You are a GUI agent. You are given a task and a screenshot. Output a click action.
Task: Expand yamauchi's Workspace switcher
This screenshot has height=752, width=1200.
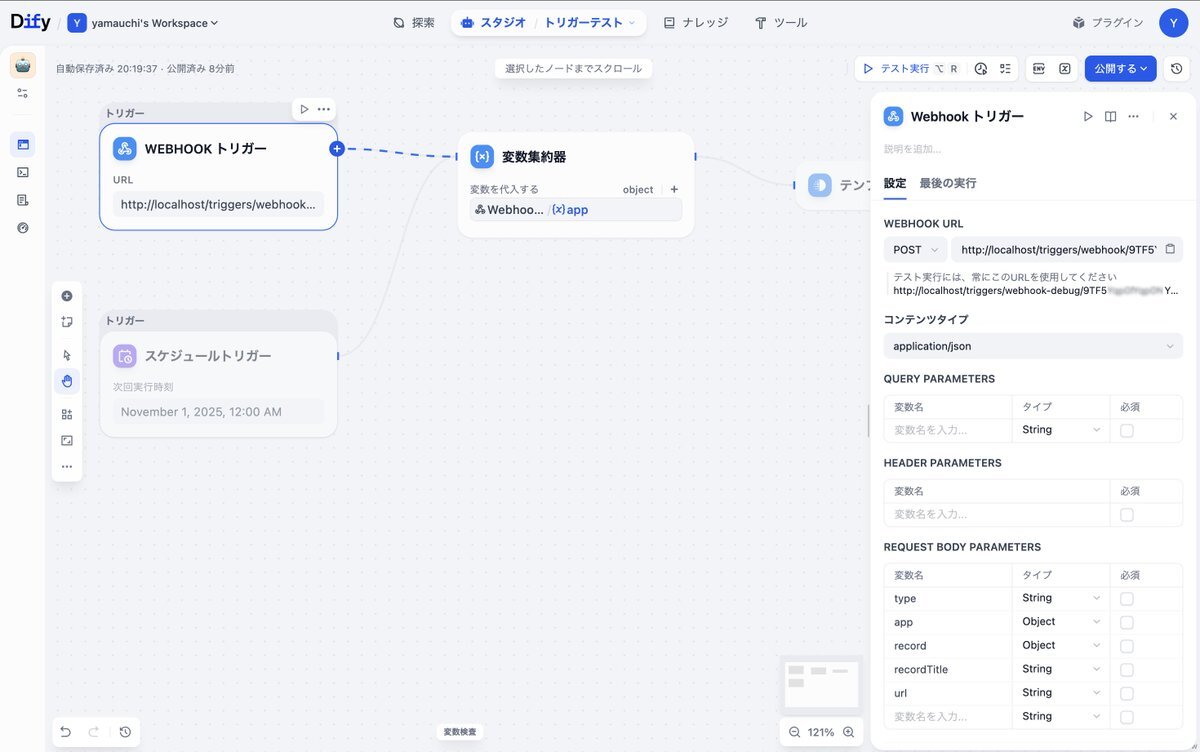pos(143,22)
